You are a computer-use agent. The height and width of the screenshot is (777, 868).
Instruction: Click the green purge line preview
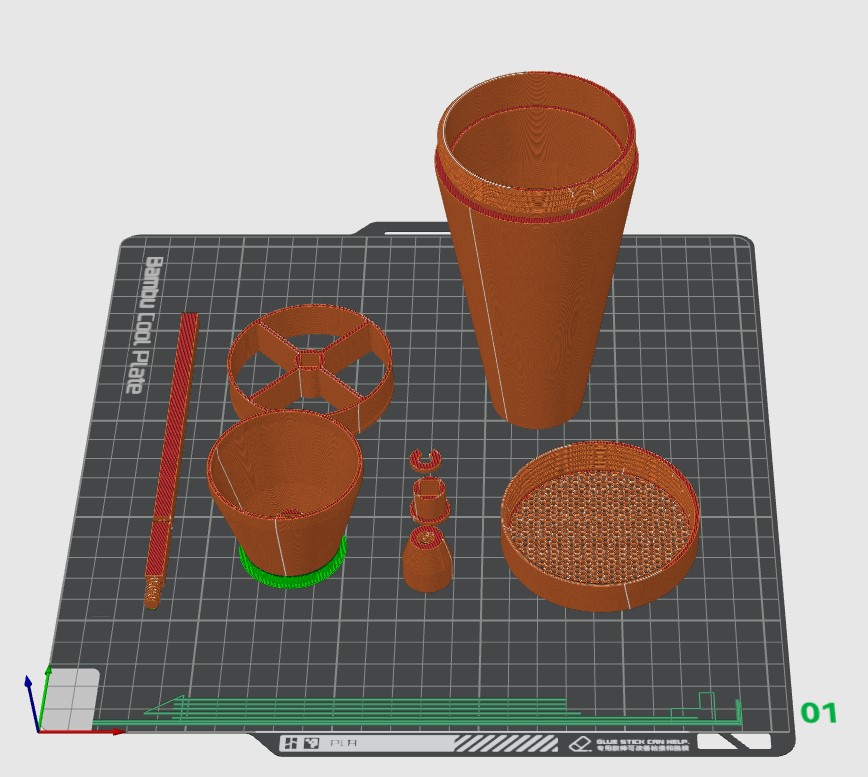coord(415,711)
